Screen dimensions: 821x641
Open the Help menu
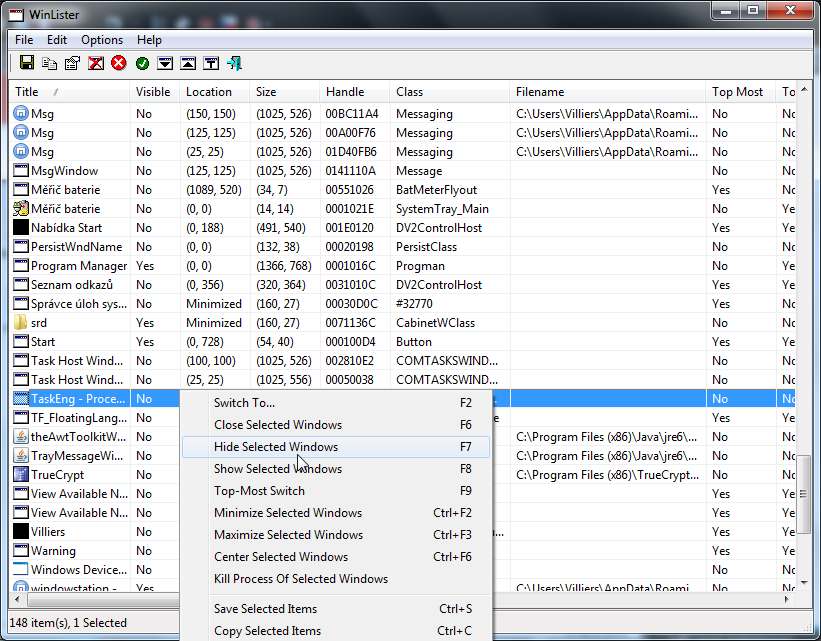(149, 40)
